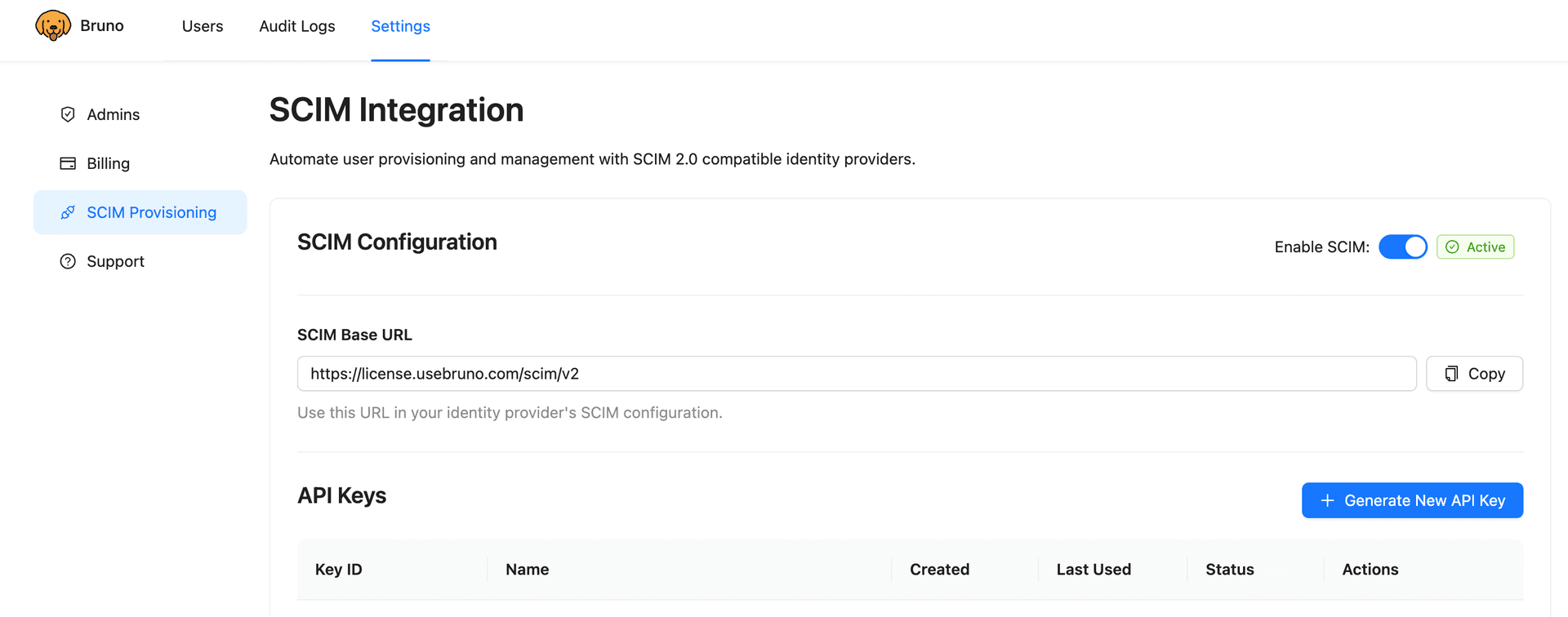
Task: Click the green checkmark icon in Active badge
Action: tap(1453, 246)
